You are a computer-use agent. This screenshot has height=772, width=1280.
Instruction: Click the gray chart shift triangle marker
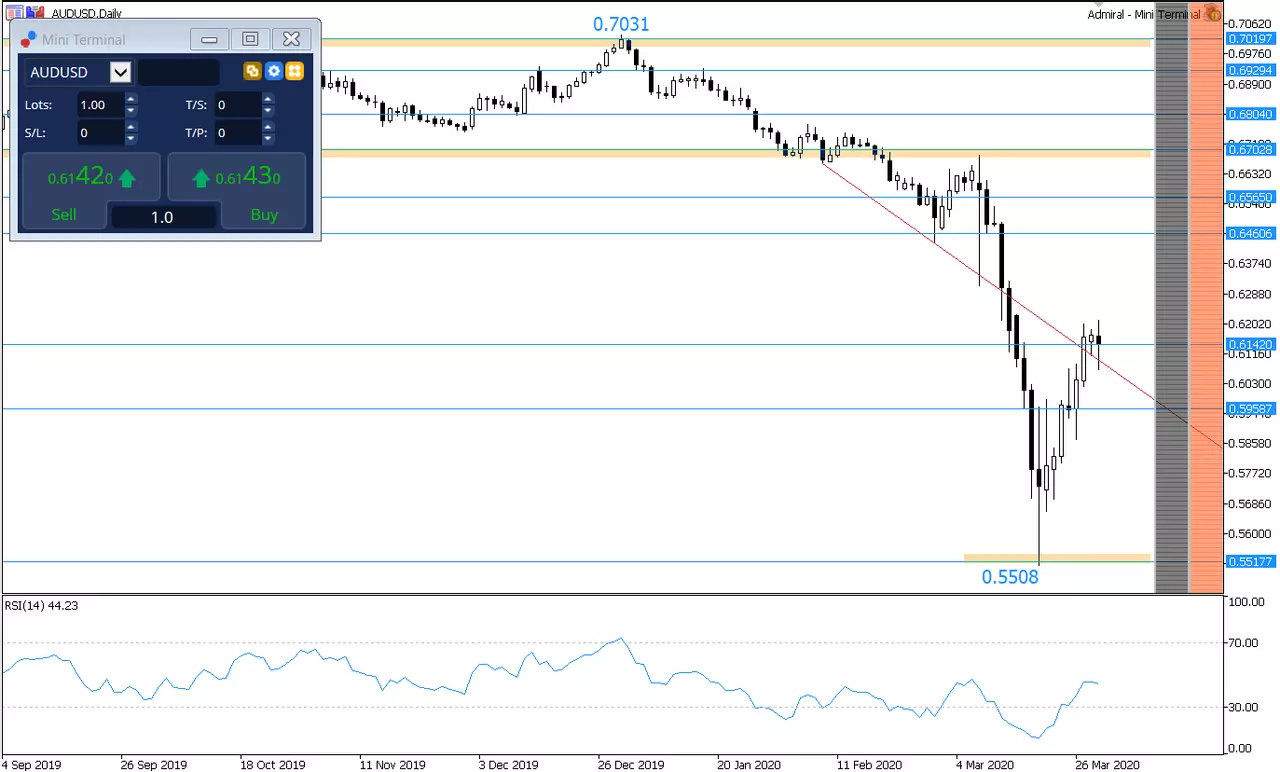coord(1099,5)
